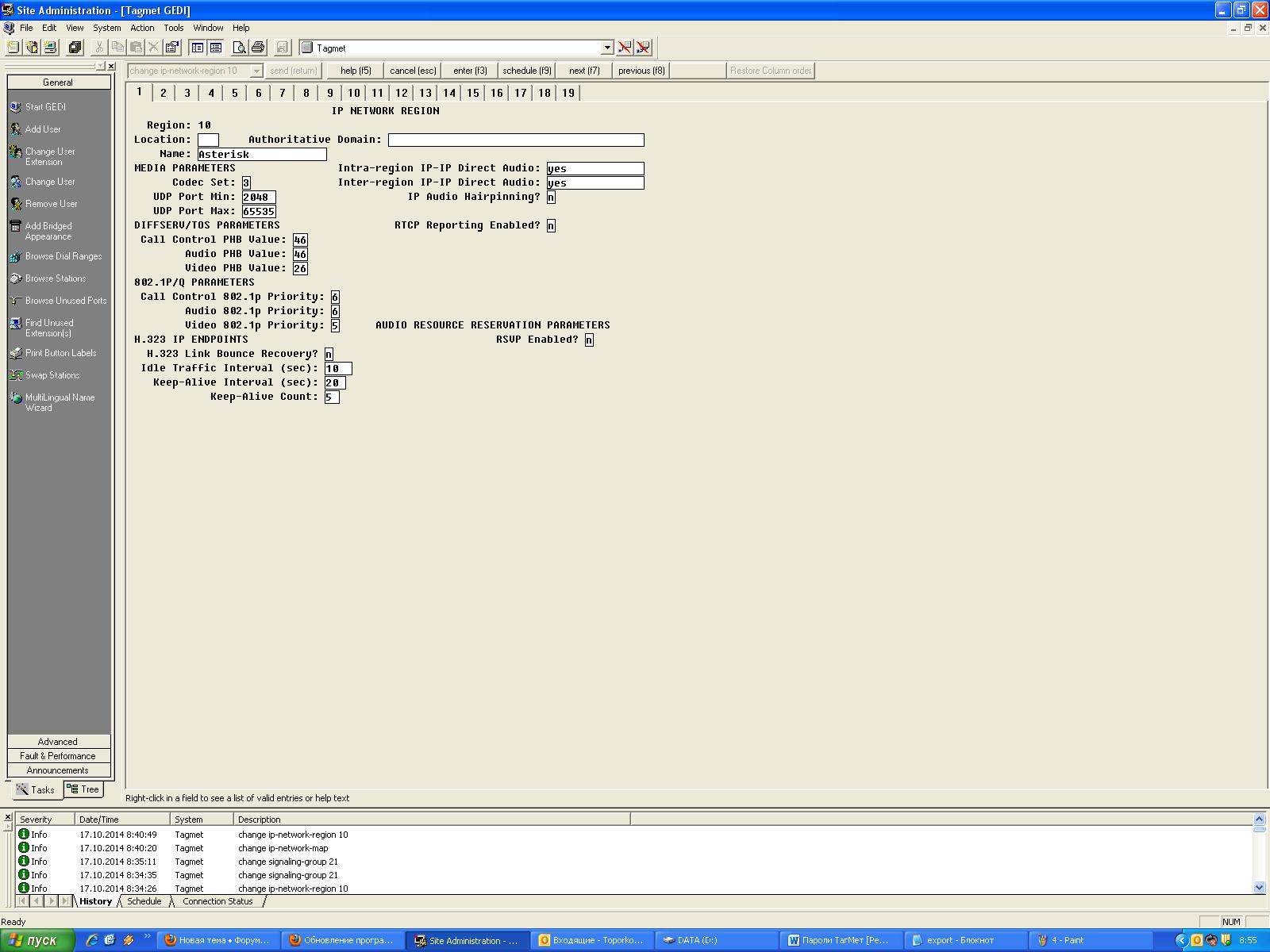Image resolution: width=1270 pixels, height=952 pixels.
Task: Click the UDP Port Min field
Action: 259,197
